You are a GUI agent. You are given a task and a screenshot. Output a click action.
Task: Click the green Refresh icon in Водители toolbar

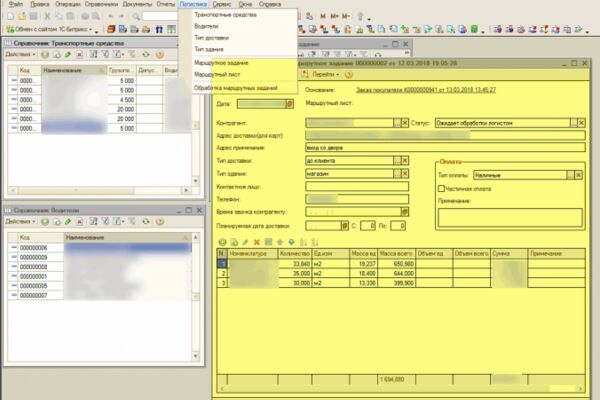coord(146,222)
